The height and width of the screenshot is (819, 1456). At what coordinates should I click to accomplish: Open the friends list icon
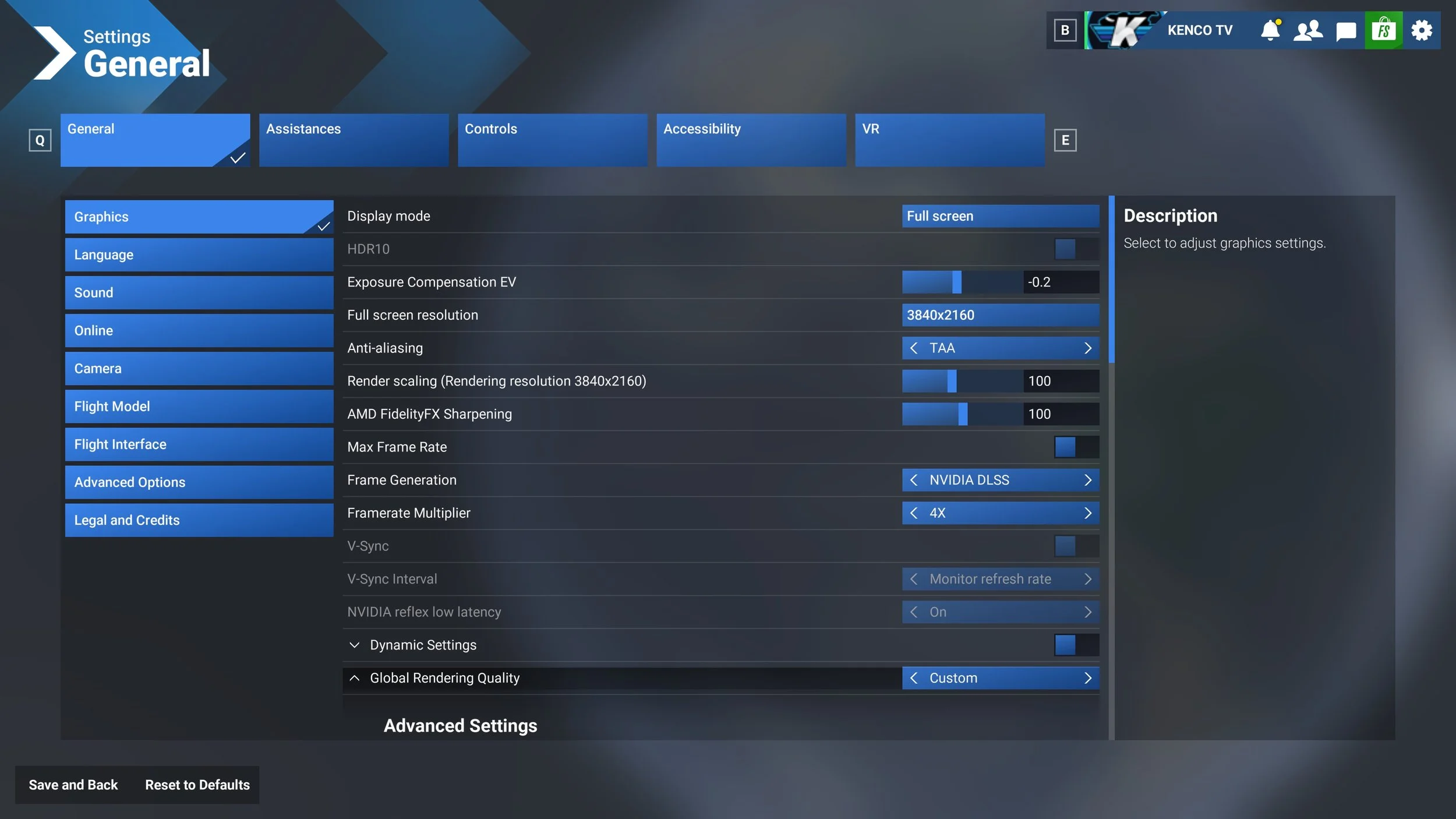(x=1307, y=30)
